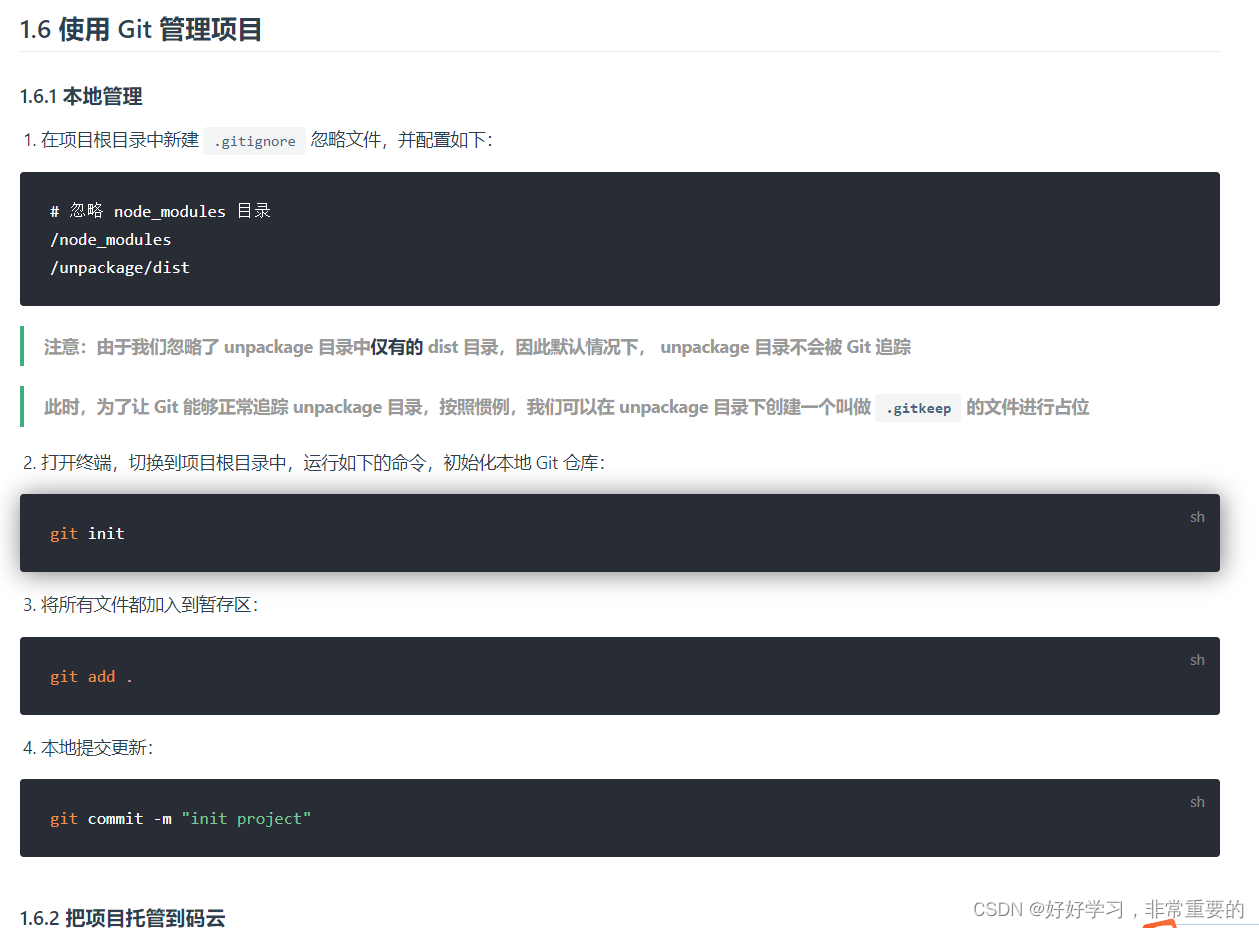Click the sh label on git commit block
Screen dimensions: 1259x928
coord(1197,801)
